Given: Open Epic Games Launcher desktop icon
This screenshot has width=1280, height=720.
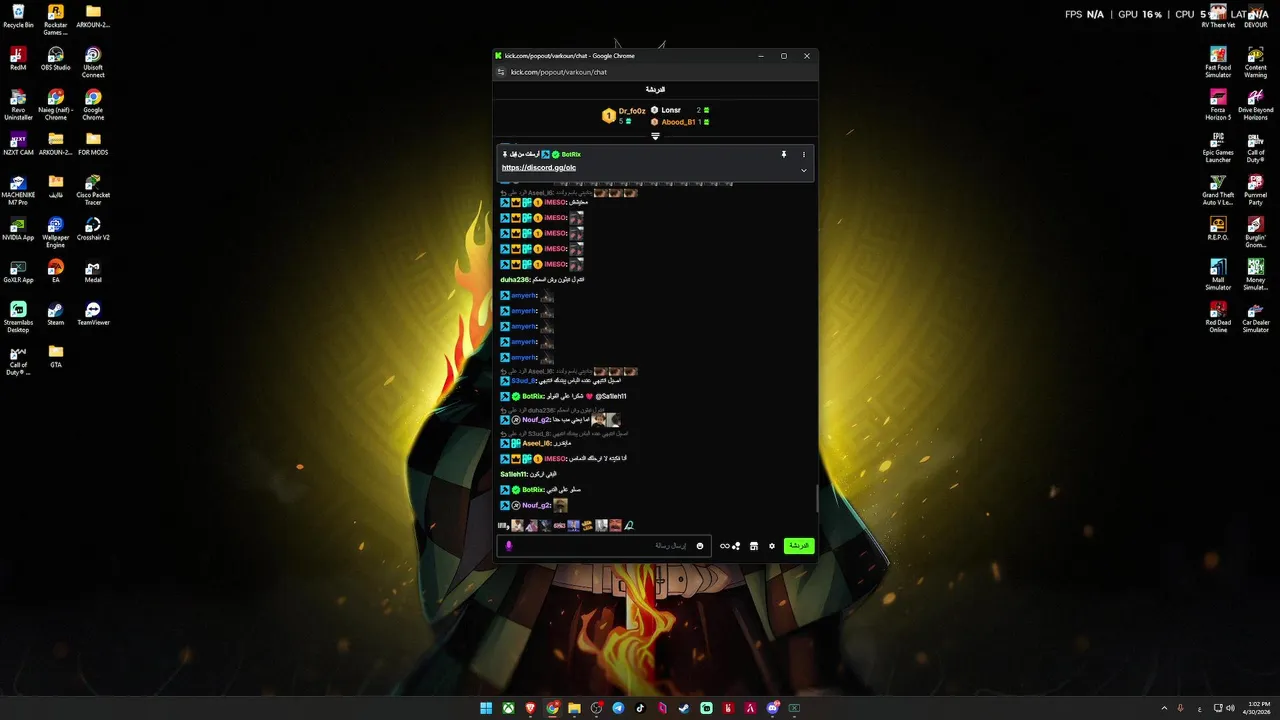Looking at the screenshot, I should (1218, 148).
